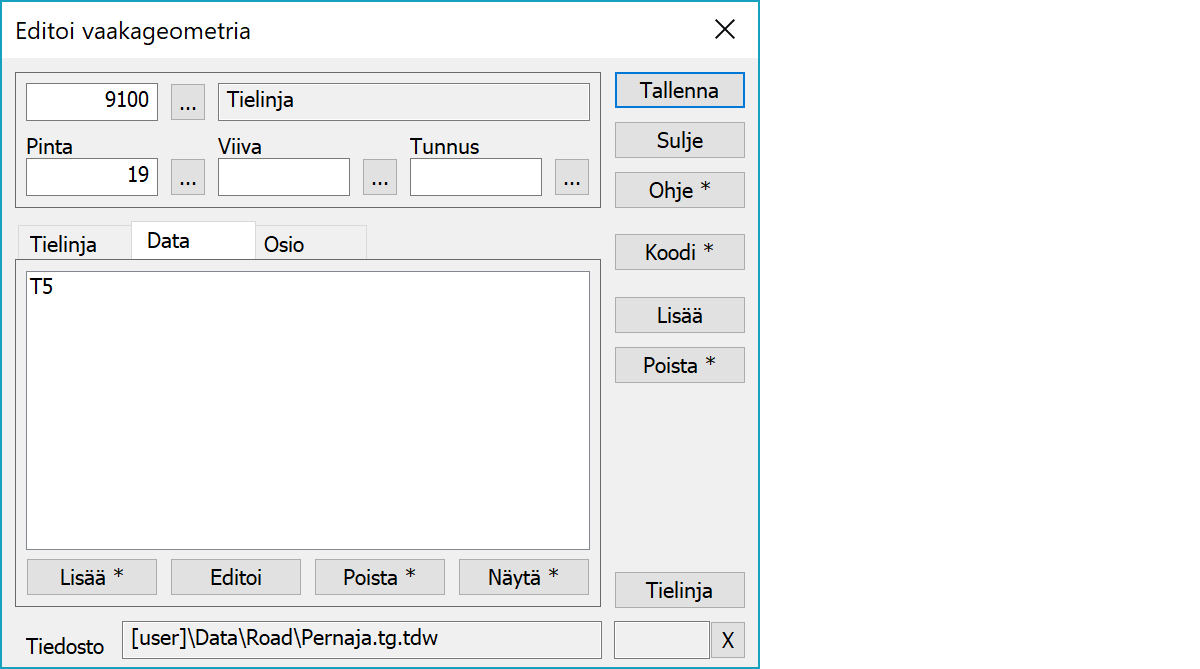Screen dimensions: 1200x669
Task: Click the Viiva input field
Action: (284, 177)
